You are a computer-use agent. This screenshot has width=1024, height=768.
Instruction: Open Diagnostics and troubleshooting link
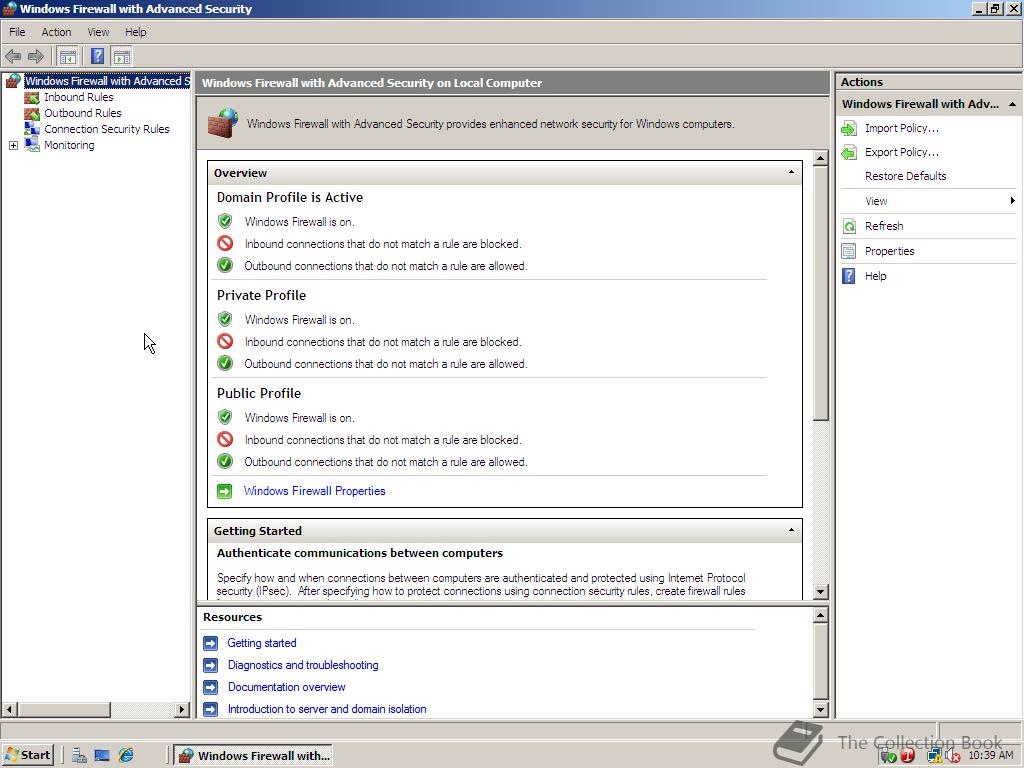[302, 665]
